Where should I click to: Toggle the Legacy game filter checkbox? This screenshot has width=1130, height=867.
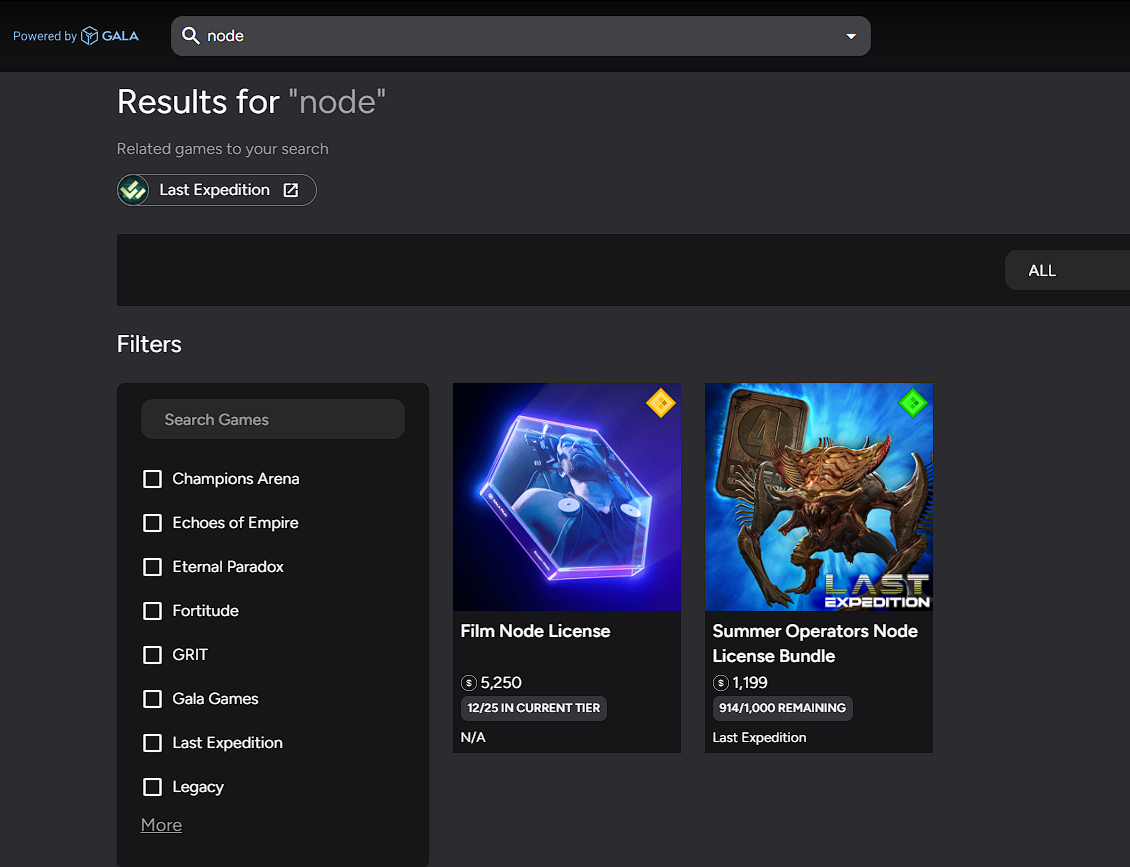coord(152,786)
